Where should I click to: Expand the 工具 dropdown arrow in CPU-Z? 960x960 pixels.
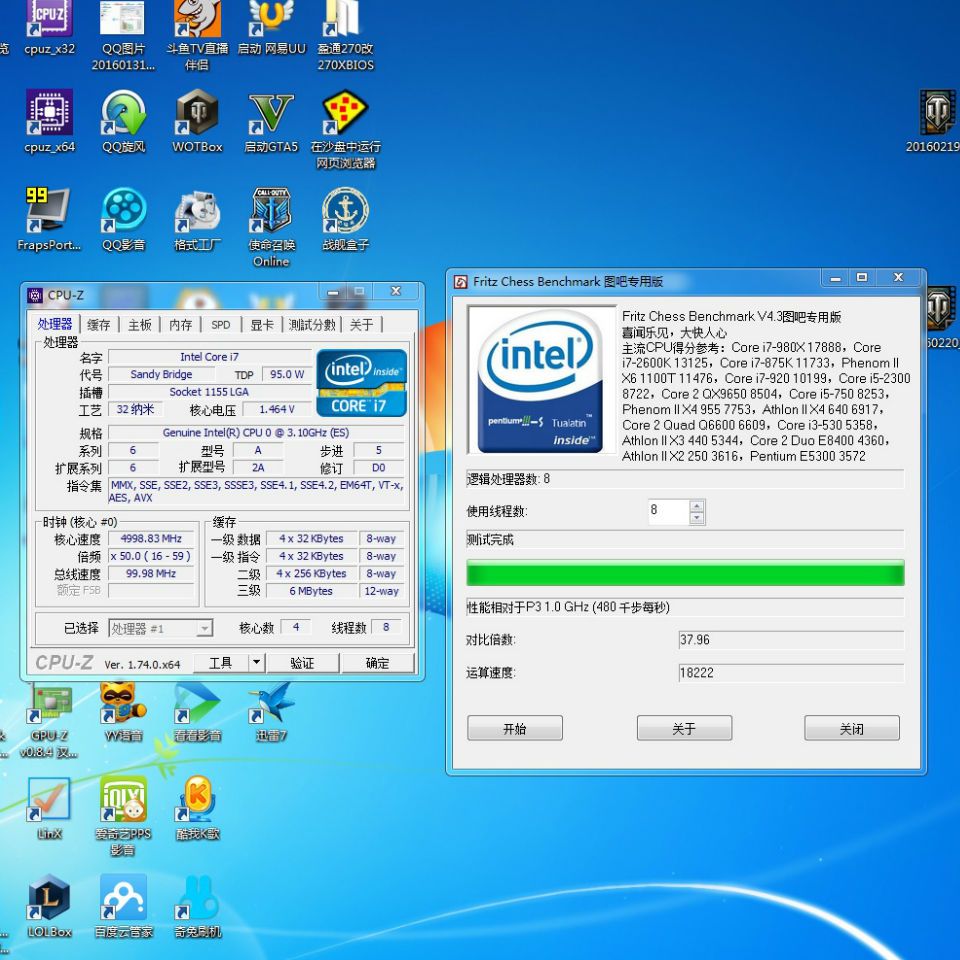coord(256,663)
